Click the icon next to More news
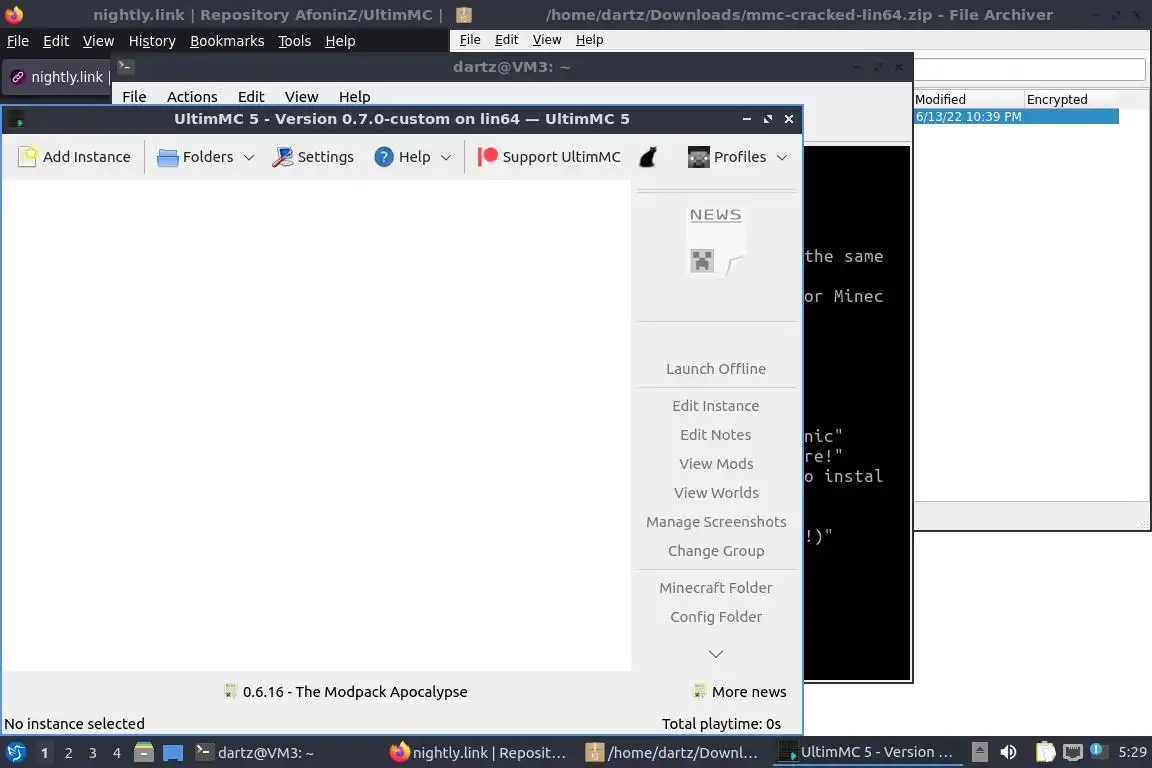The image size is (1152, 768). tap(699, 692)
